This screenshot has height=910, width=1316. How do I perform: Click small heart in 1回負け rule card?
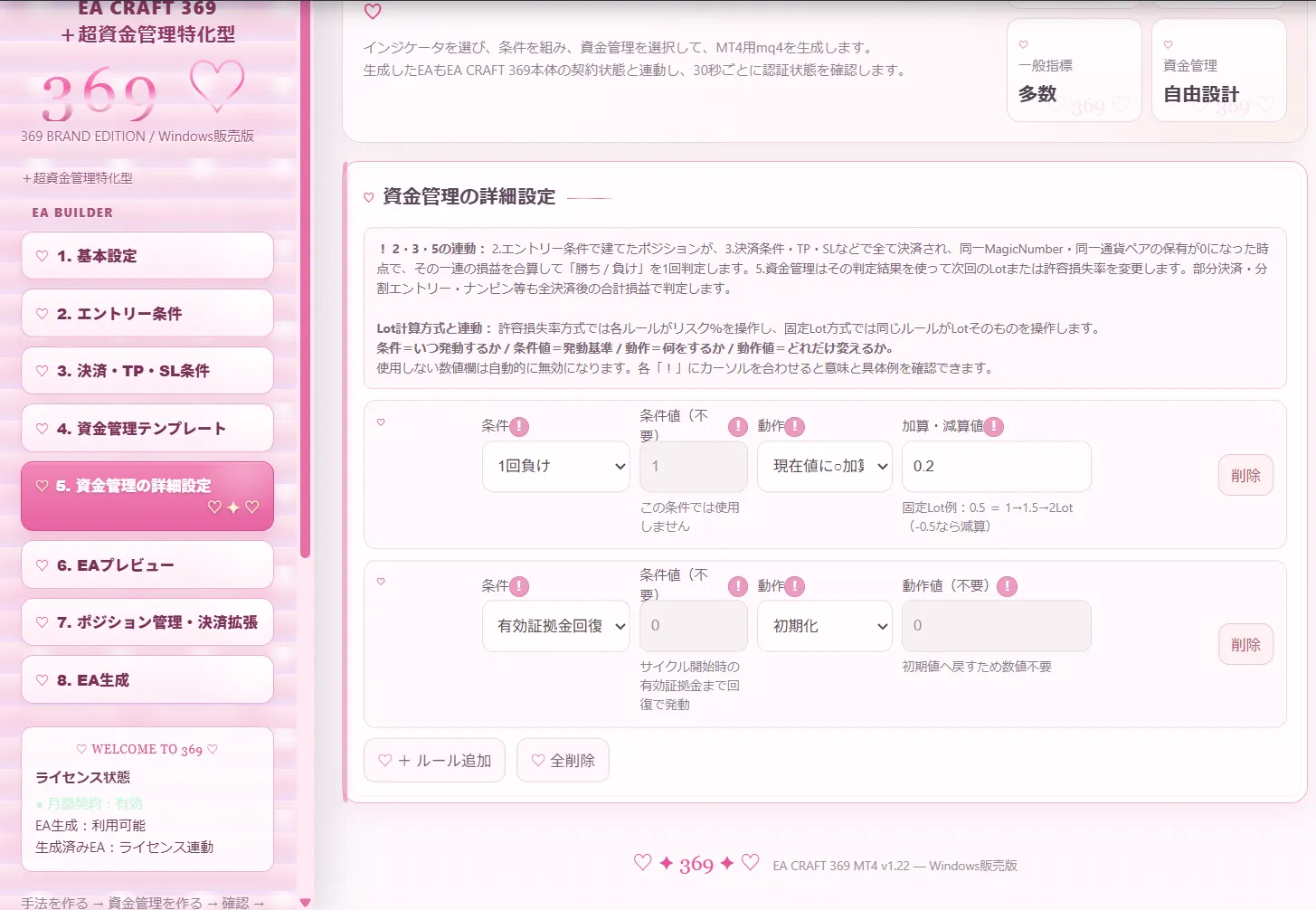tap(381, 422)
